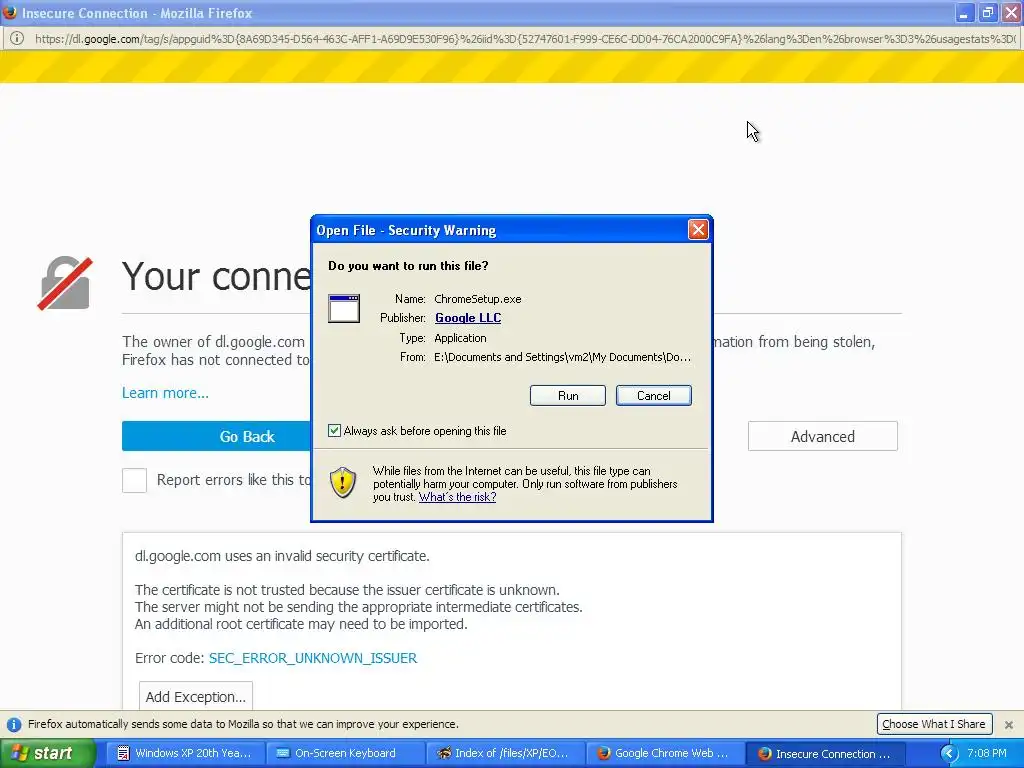
Task: Follow the Learn more link
Action: tap(165, 393)
